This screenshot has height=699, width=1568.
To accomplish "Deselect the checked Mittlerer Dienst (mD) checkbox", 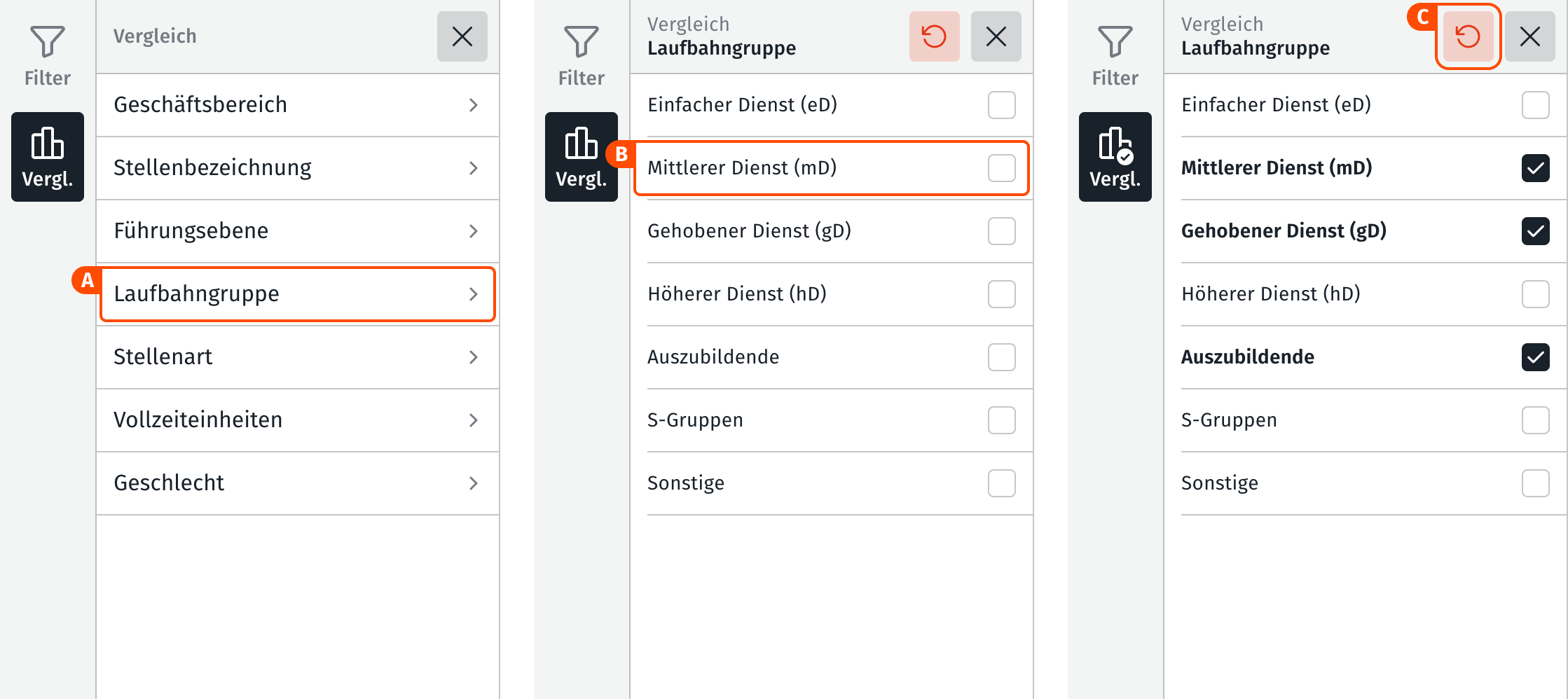I will [x=1535, y=168].
